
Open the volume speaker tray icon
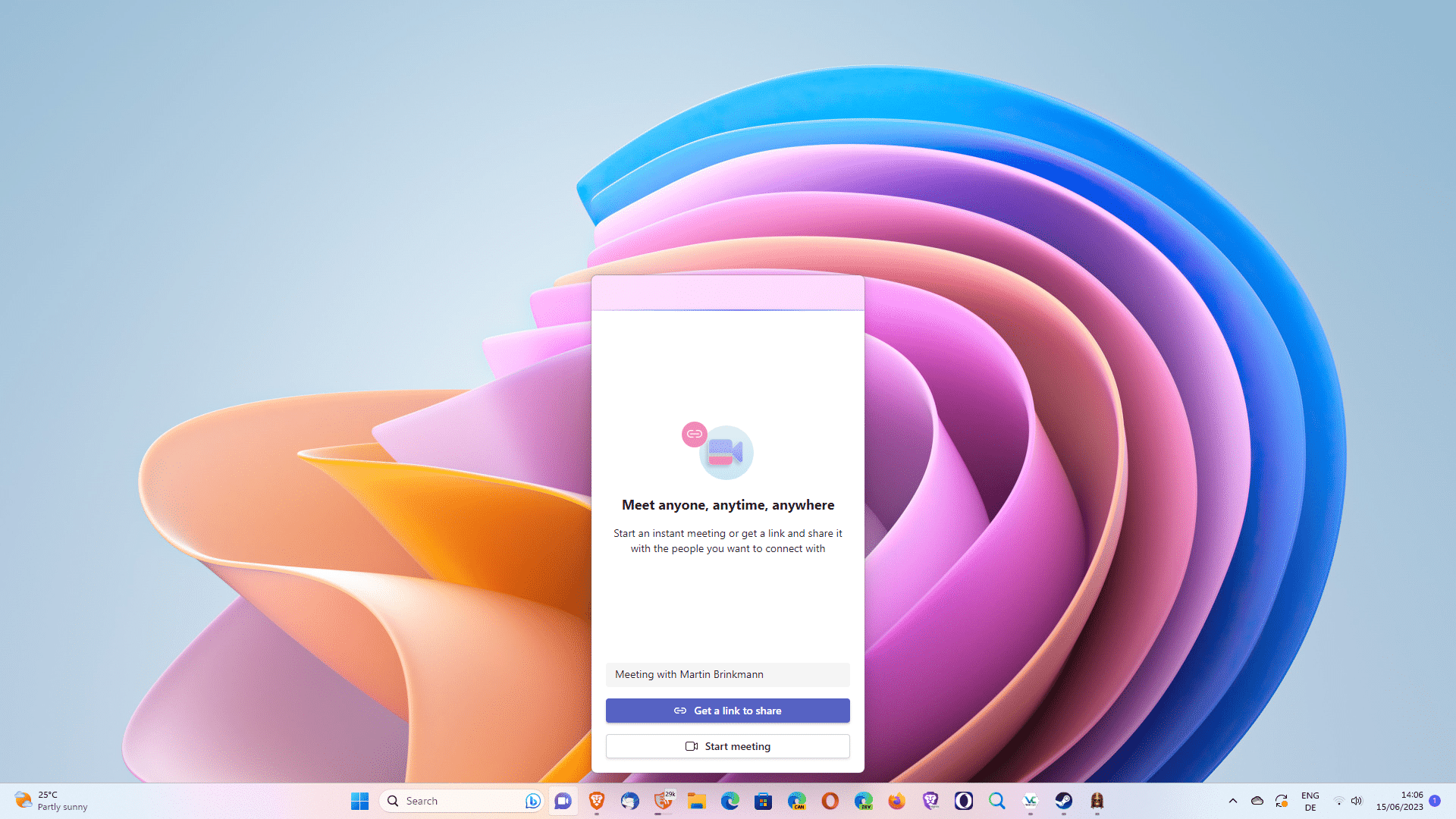coord(1357,801)
